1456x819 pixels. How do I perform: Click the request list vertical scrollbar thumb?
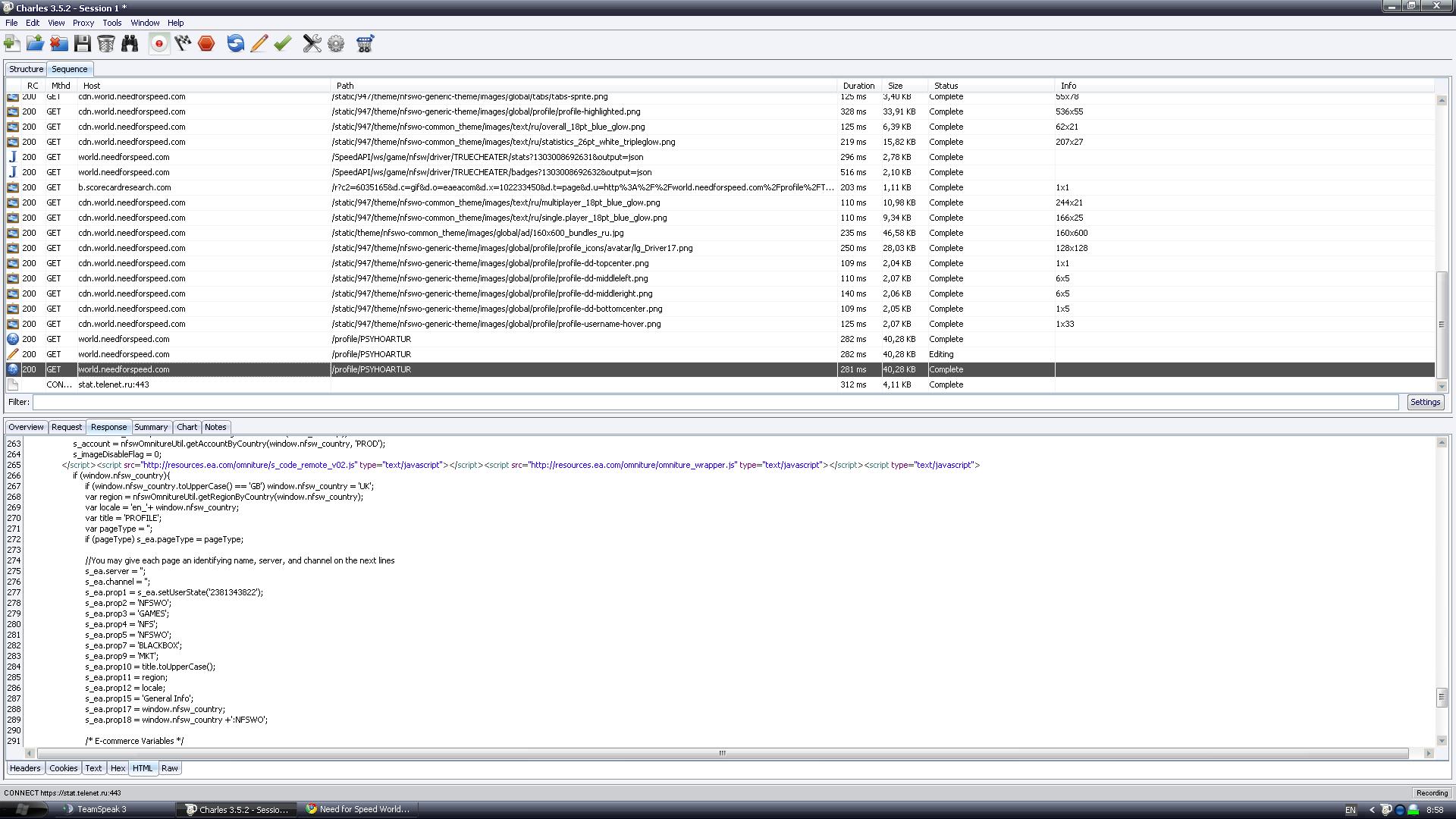click(1442, 325)
